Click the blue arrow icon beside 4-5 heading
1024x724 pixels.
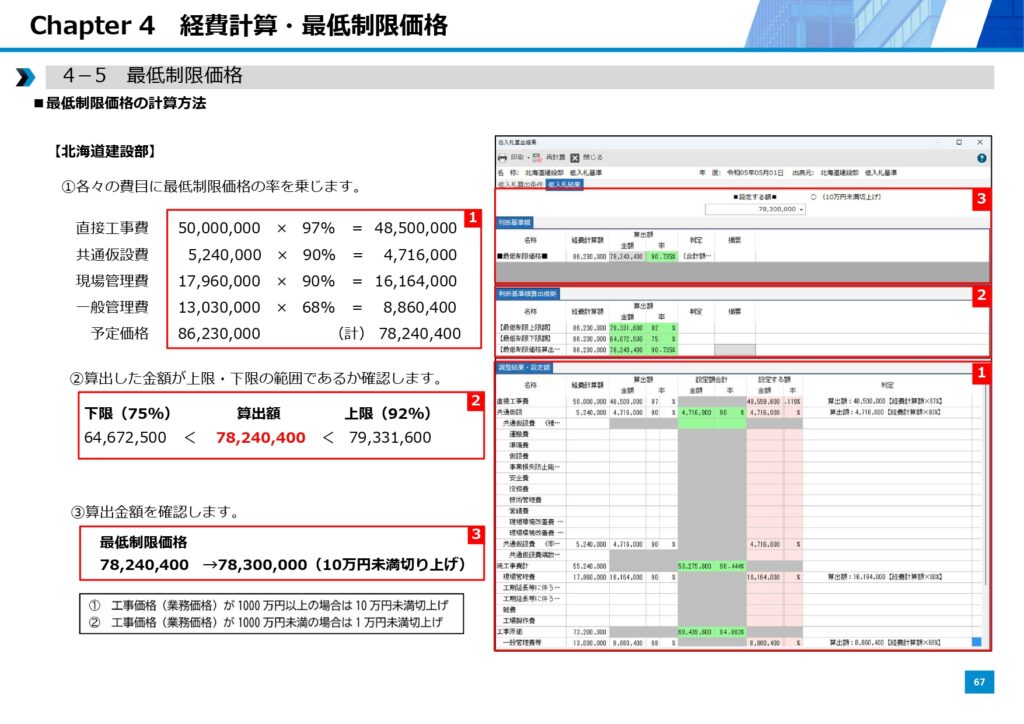click(x=25, y=78)
